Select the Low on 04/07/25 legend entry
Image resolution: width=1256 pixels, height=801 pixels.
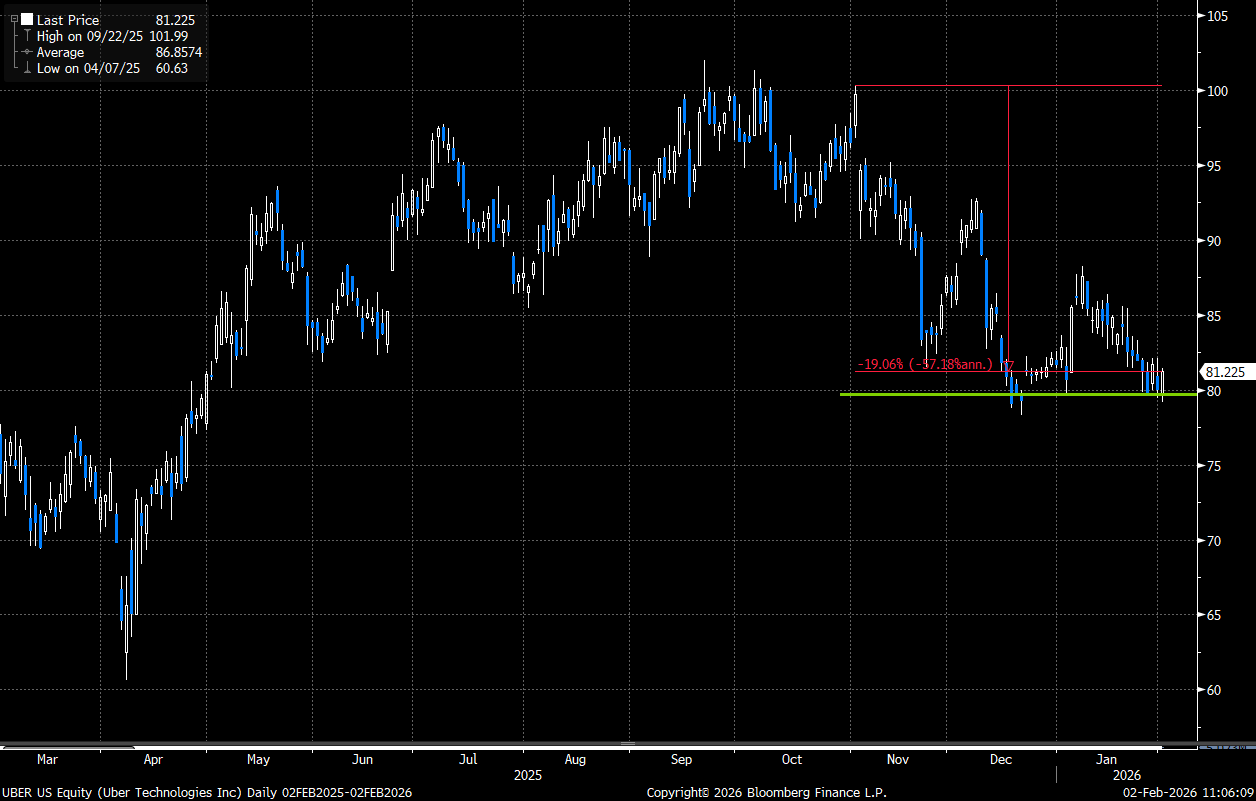(x=92, y=68)
